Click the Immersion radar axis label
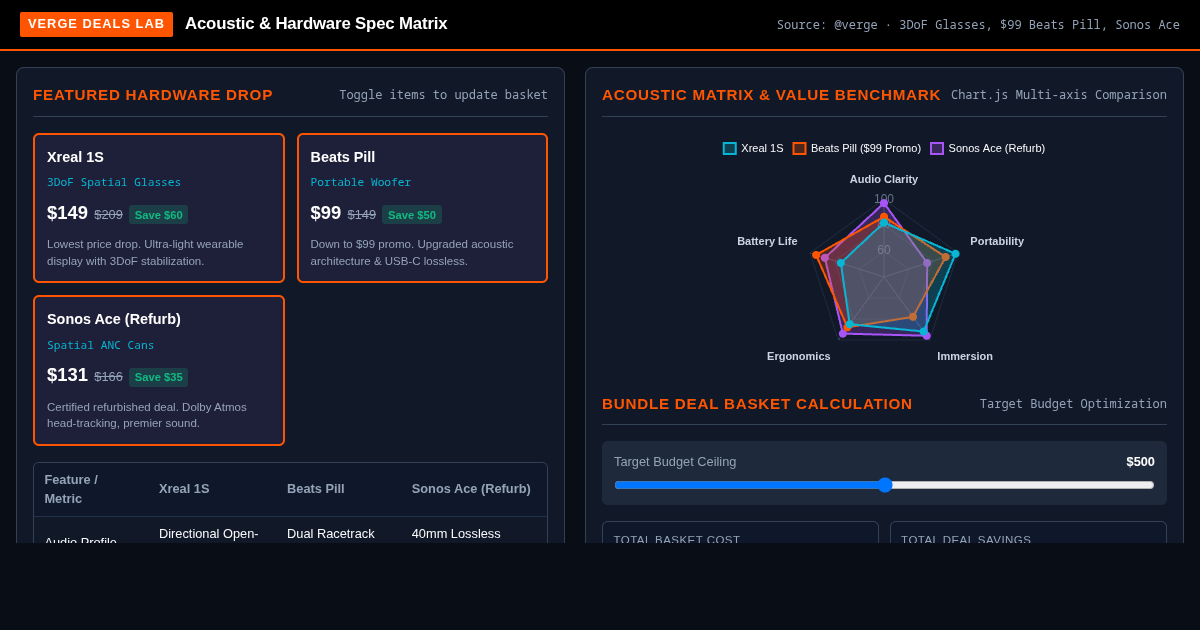Screen dimensions: 1200x630 click(x=965, y=356)
